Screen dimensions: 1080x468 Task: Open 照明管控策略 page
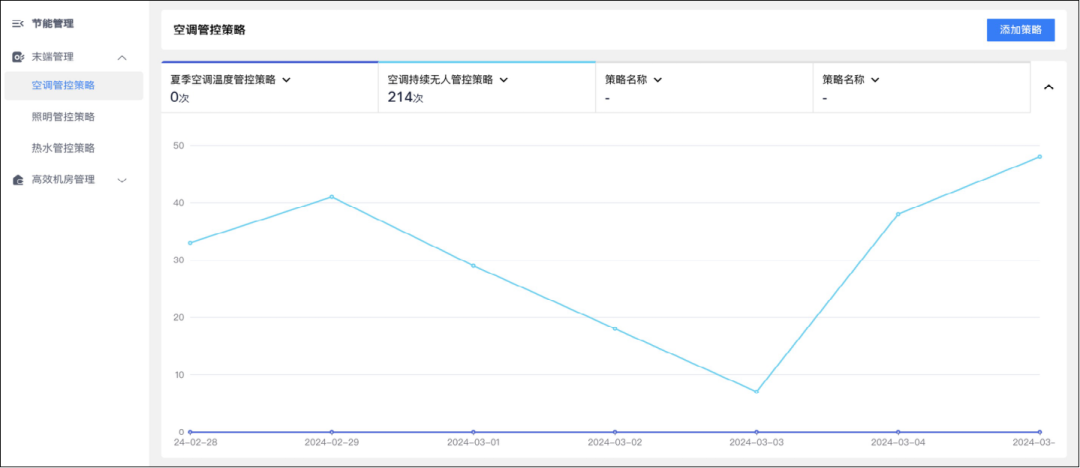pyautogui.click(x=63, y=117)
